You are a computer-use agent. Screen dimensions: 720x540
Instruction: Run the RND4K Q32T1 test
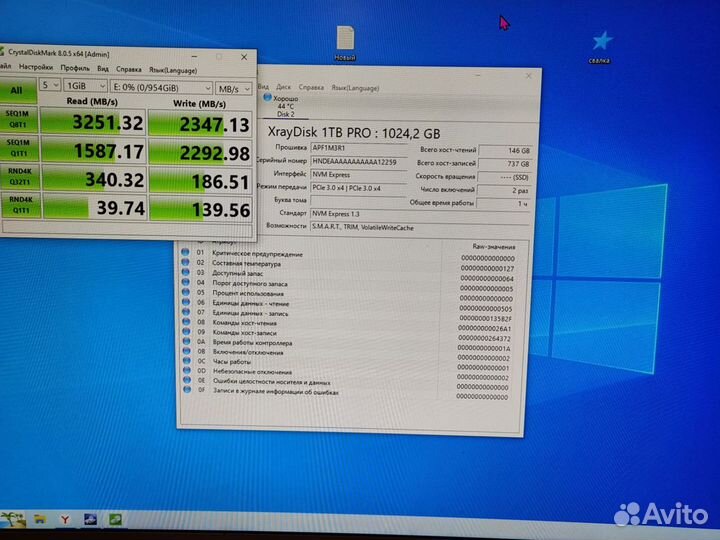pos(20,176)
